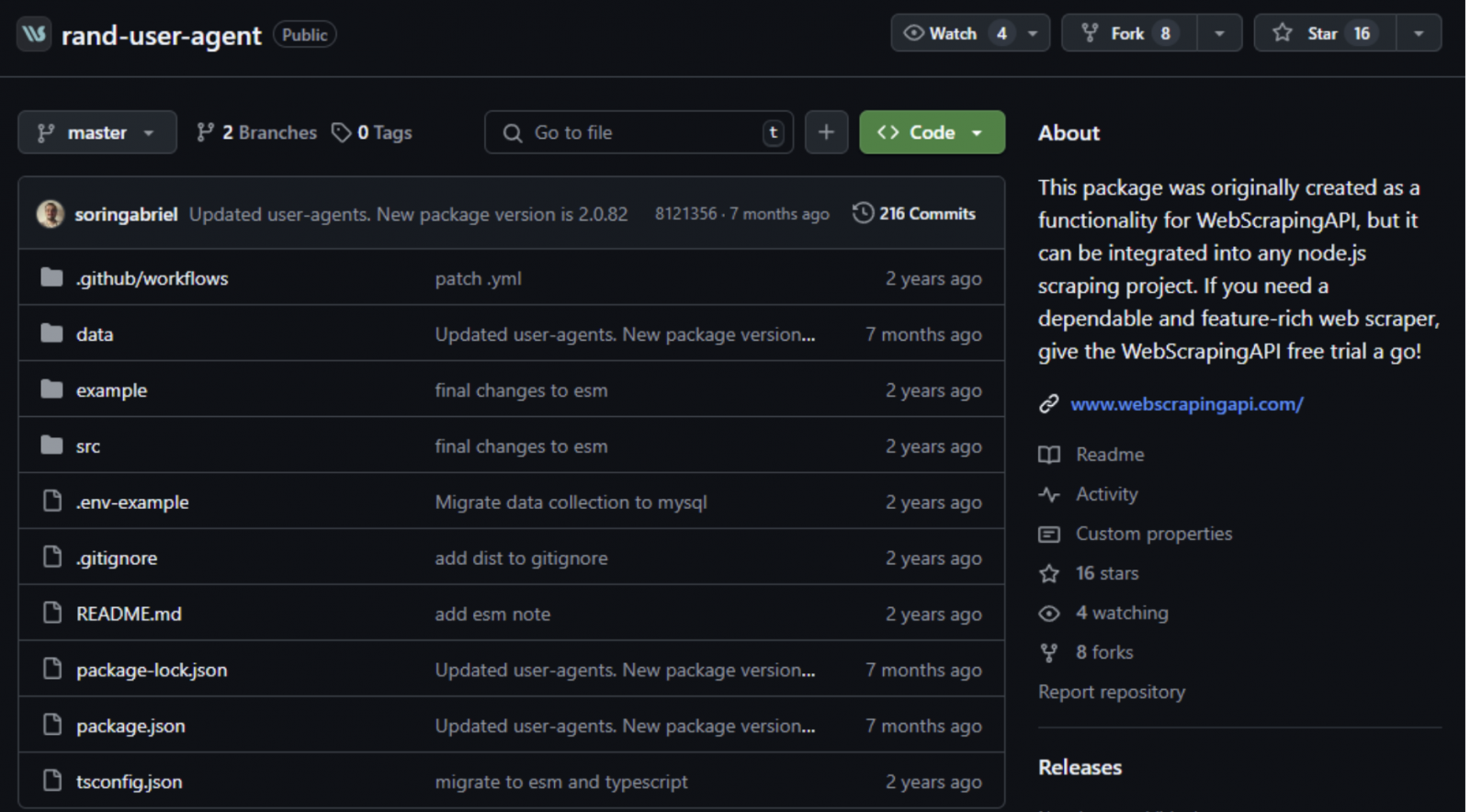
Task: Open the .gitignore file name
Action: (117, 558)
